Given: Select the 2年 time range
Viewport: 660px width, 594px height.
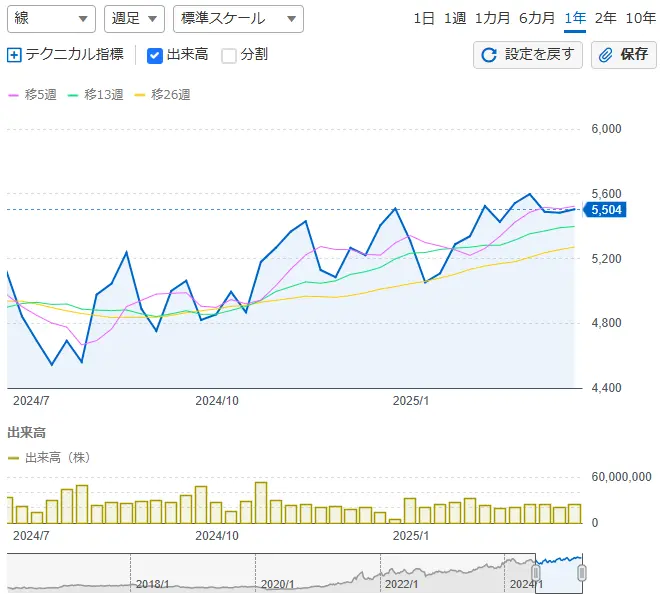Looking at the screenshot, I should pyautogui.click(x=605, y=19).
